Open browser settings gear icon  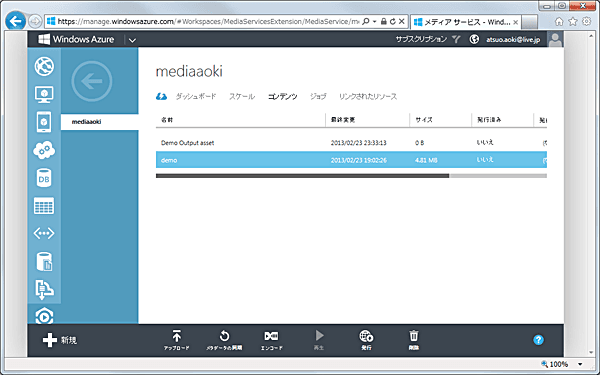587,21
